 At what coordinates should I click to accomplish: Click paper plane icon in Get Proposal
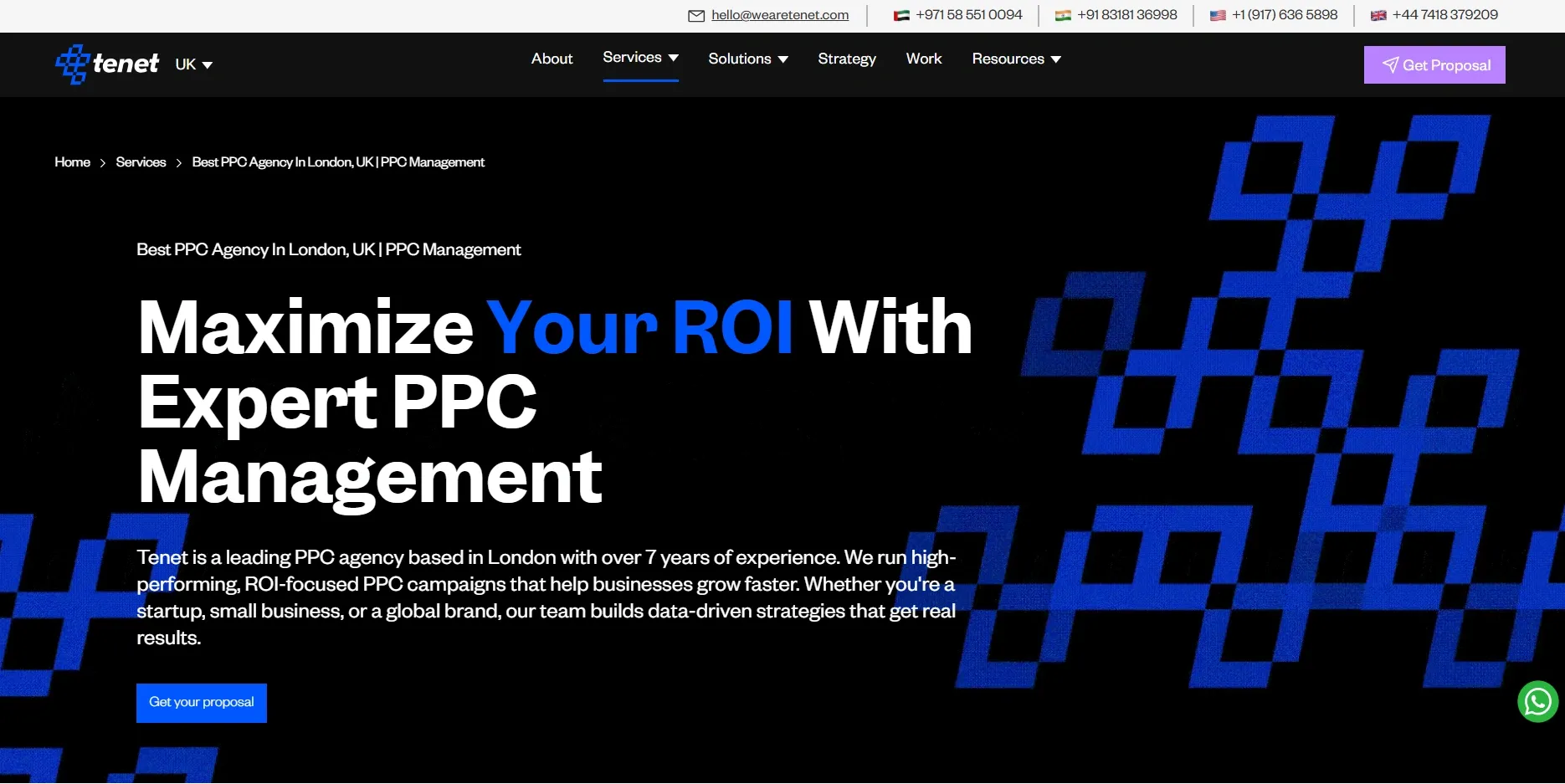[1389, 65]
